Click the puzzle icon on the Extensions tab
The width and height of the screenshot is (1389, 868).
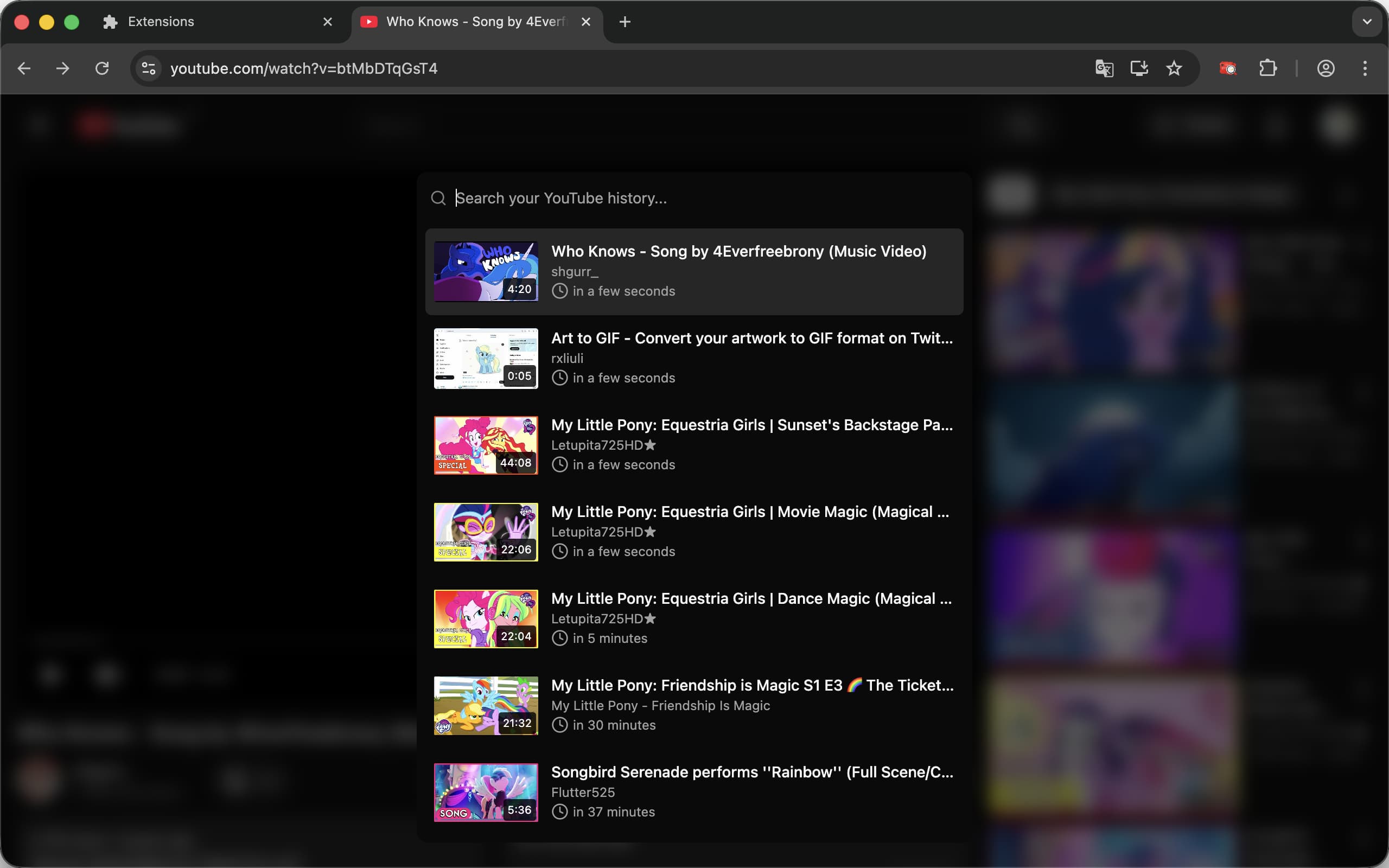[x=110, y=22]
